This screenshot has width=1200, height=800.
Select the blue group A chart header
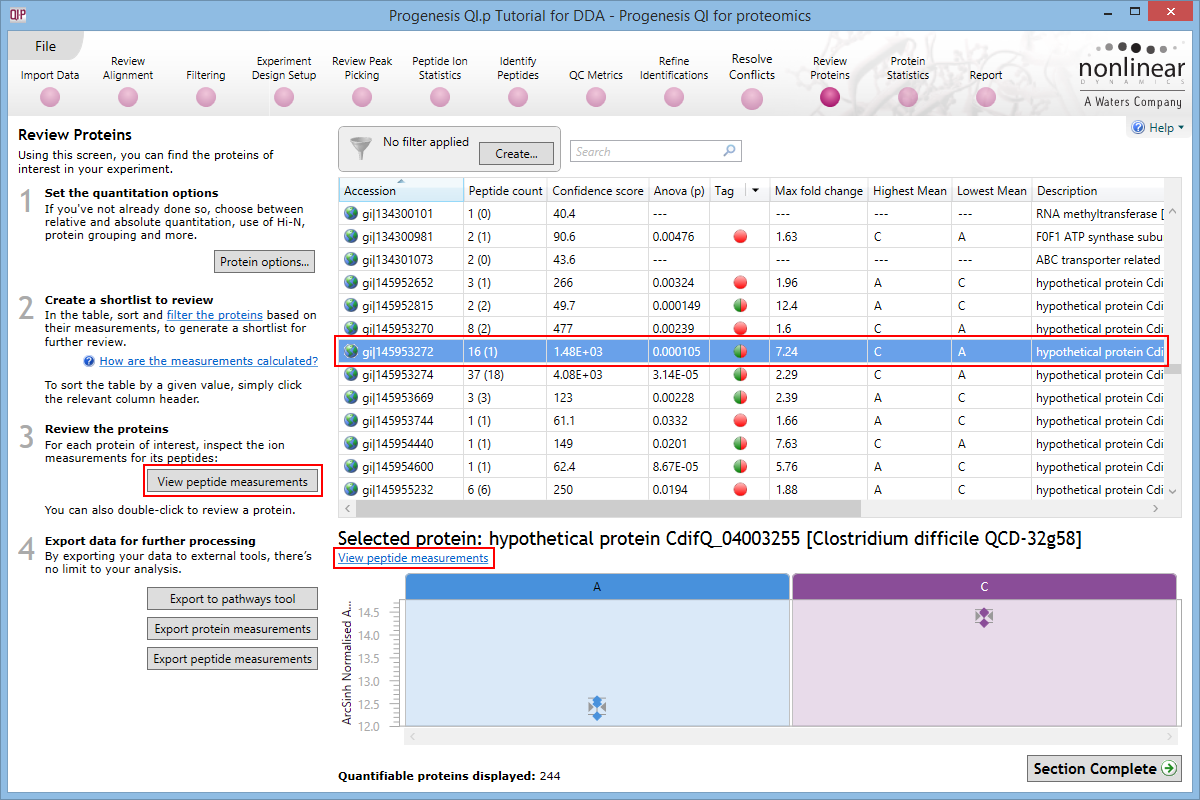click(x=597, y=587)
